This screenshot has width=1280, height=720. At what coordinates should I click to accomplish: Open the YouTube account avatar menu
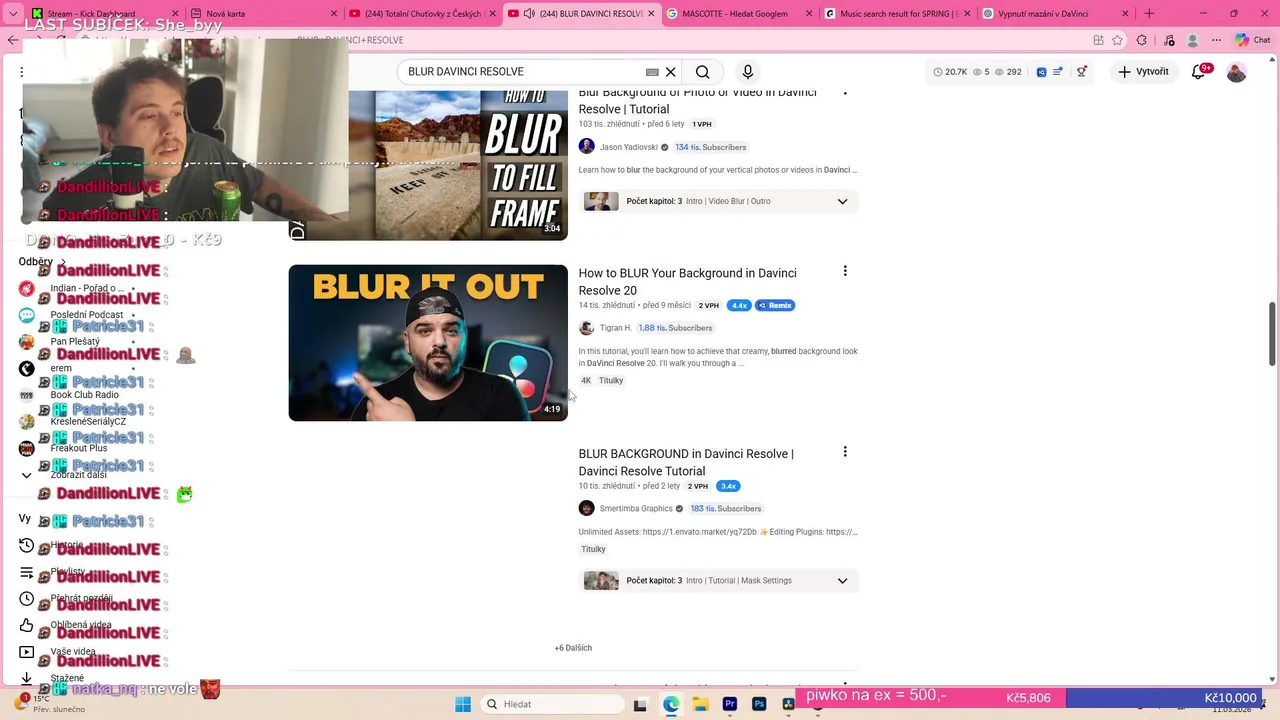(x=1237, y=72)
